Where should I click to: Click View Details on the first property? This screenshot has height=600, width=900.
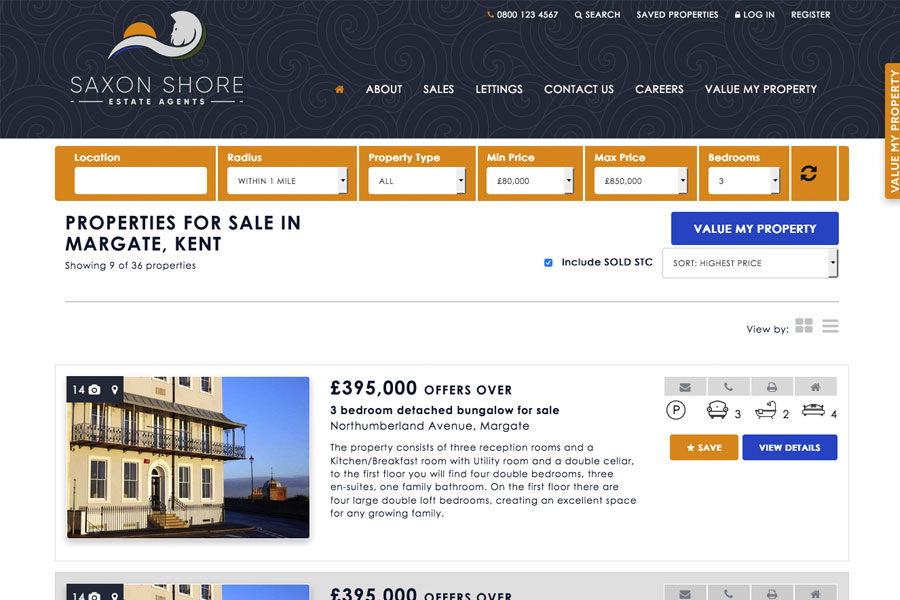(790, 447)
